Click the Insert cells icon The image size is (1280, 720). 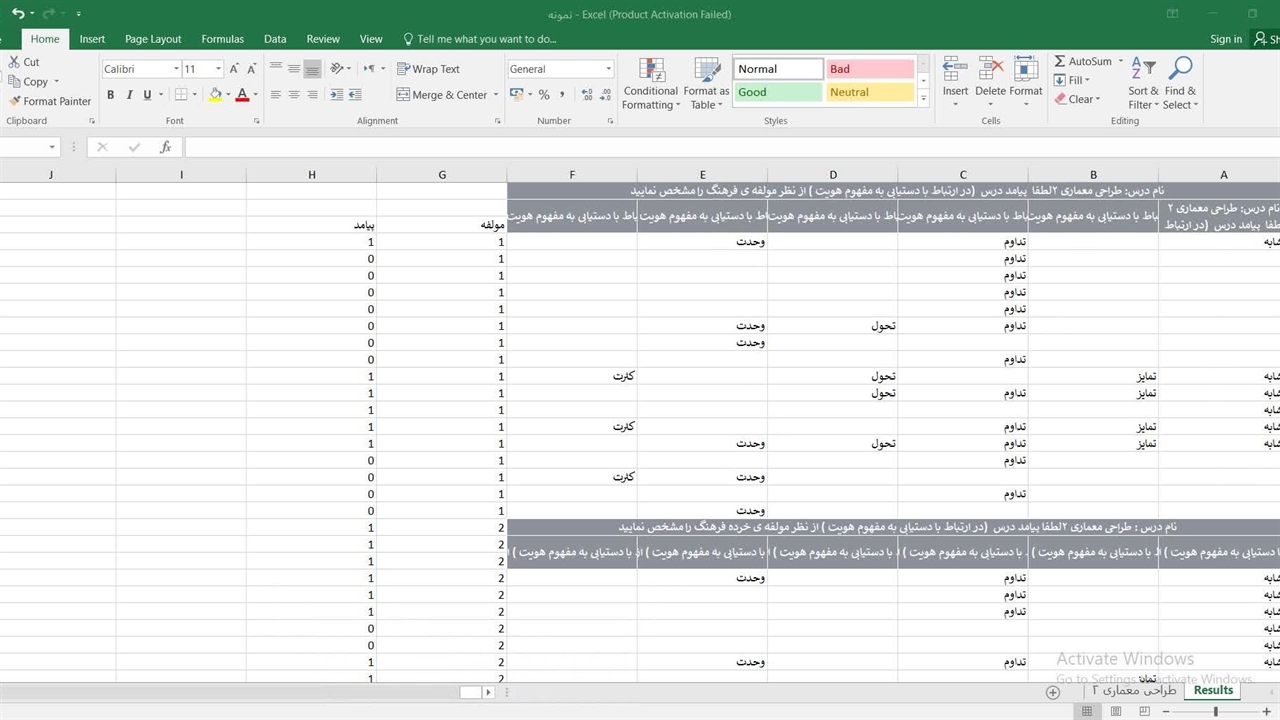pos(955,70)
